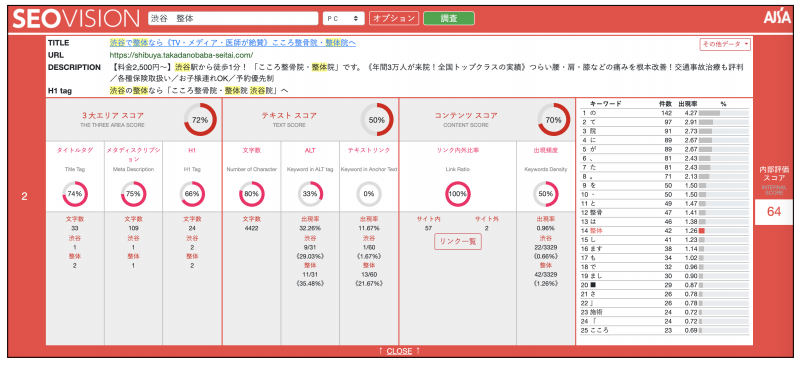Click the 3大エリア スコア heading
The height and width of the screenshot is (365, 801).
[113, 115]
